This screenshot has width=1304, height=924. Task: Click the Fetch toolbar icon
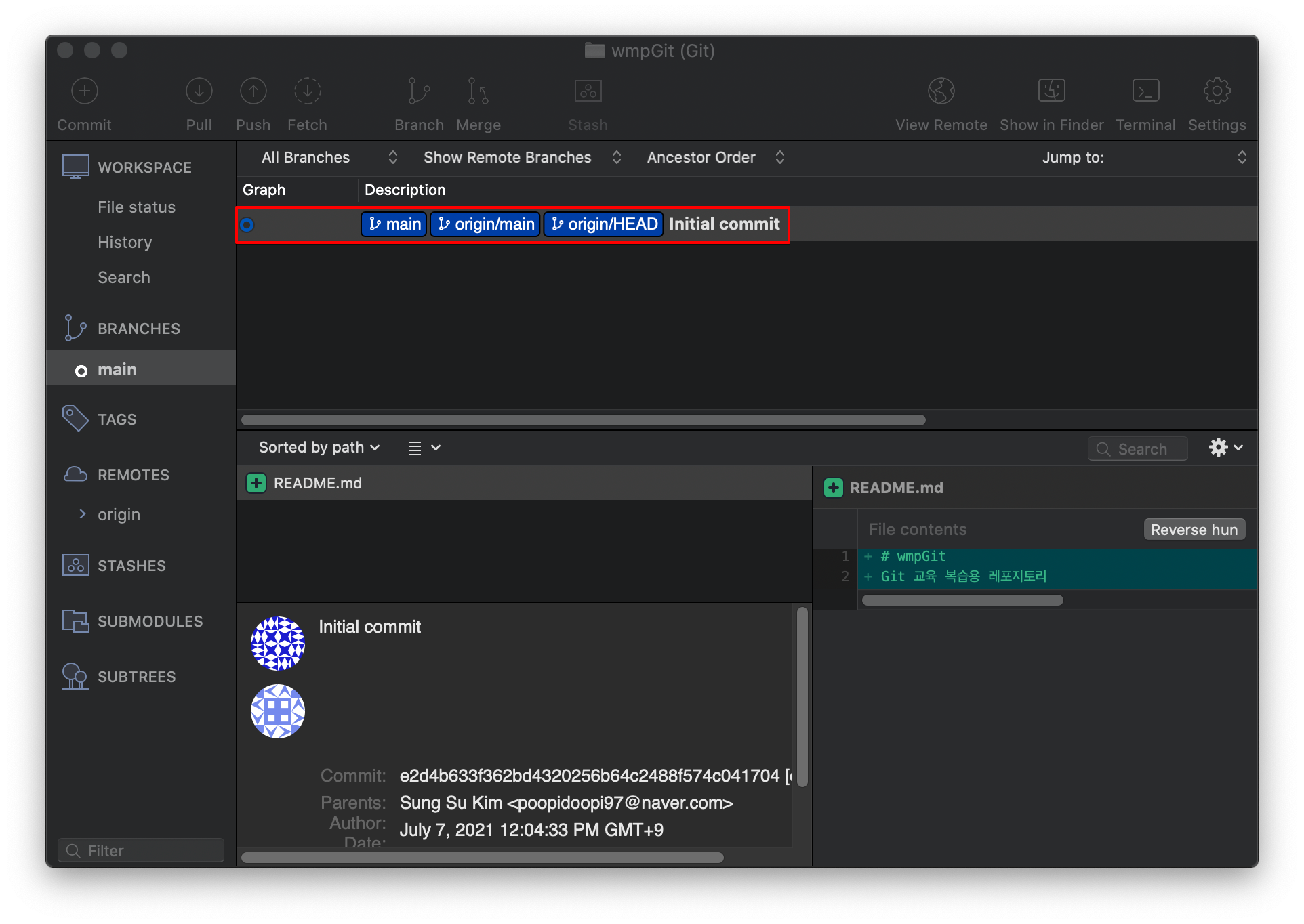307,91
